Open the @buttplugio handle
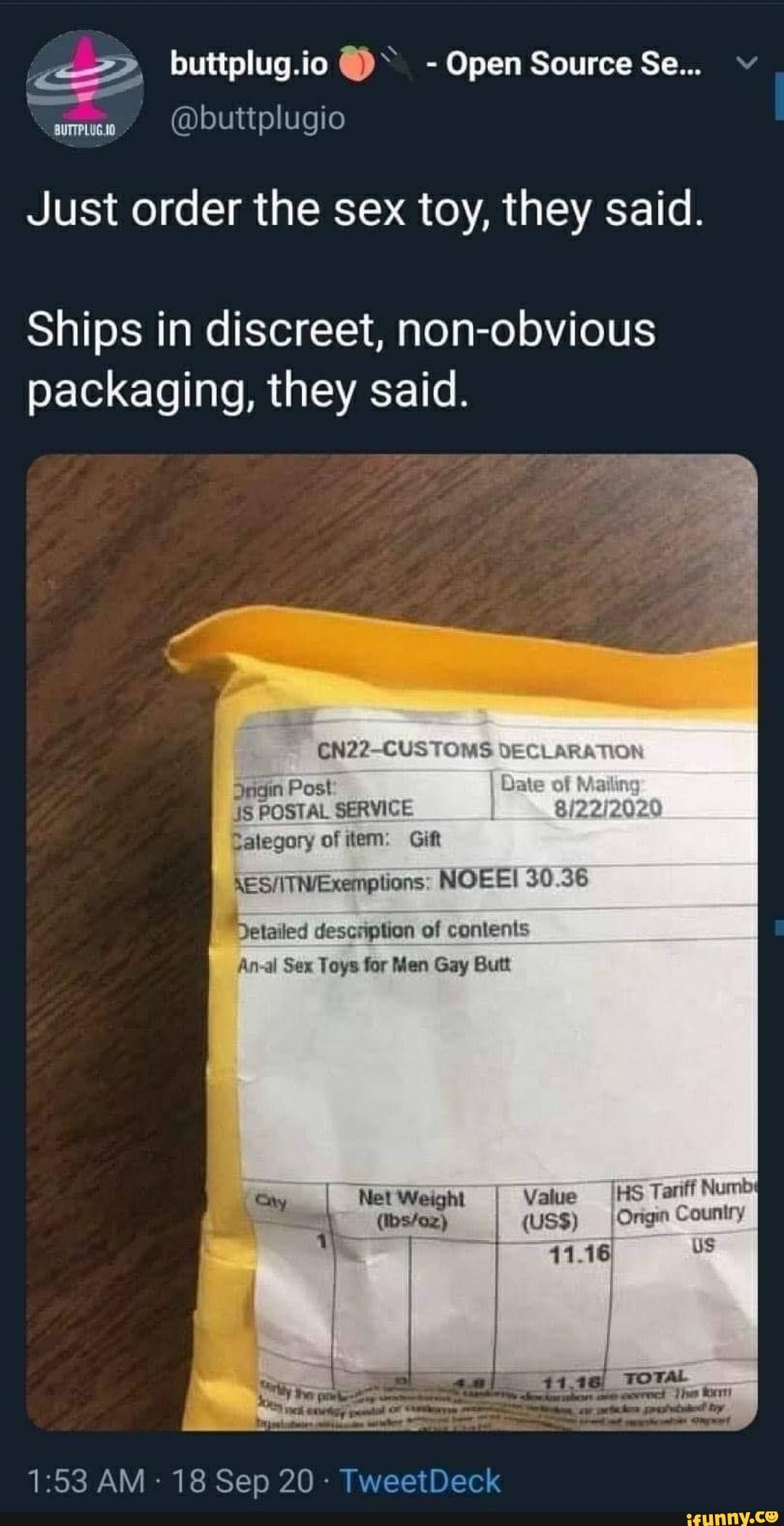 [258, 117]
